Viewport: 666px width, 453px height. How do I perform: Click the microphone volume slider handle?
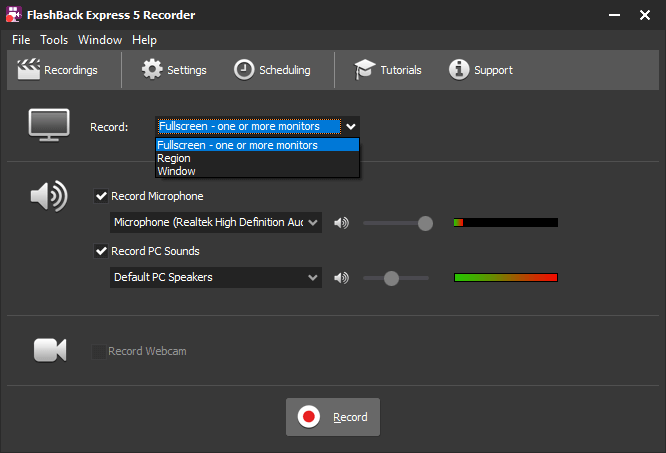click(425, 222)
